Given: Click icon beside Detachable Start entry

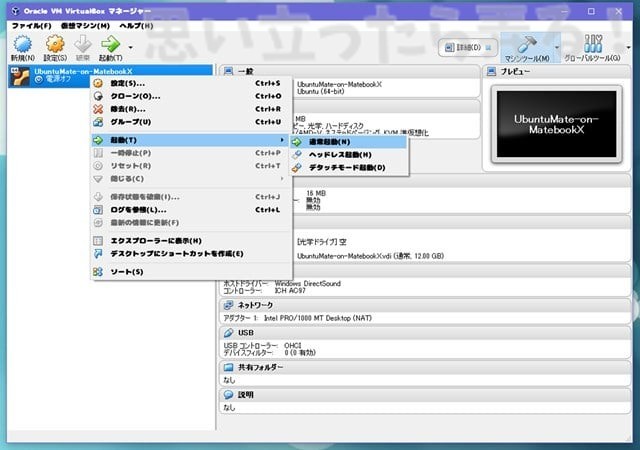Looking at the screenshot, I should pos(297,167).
